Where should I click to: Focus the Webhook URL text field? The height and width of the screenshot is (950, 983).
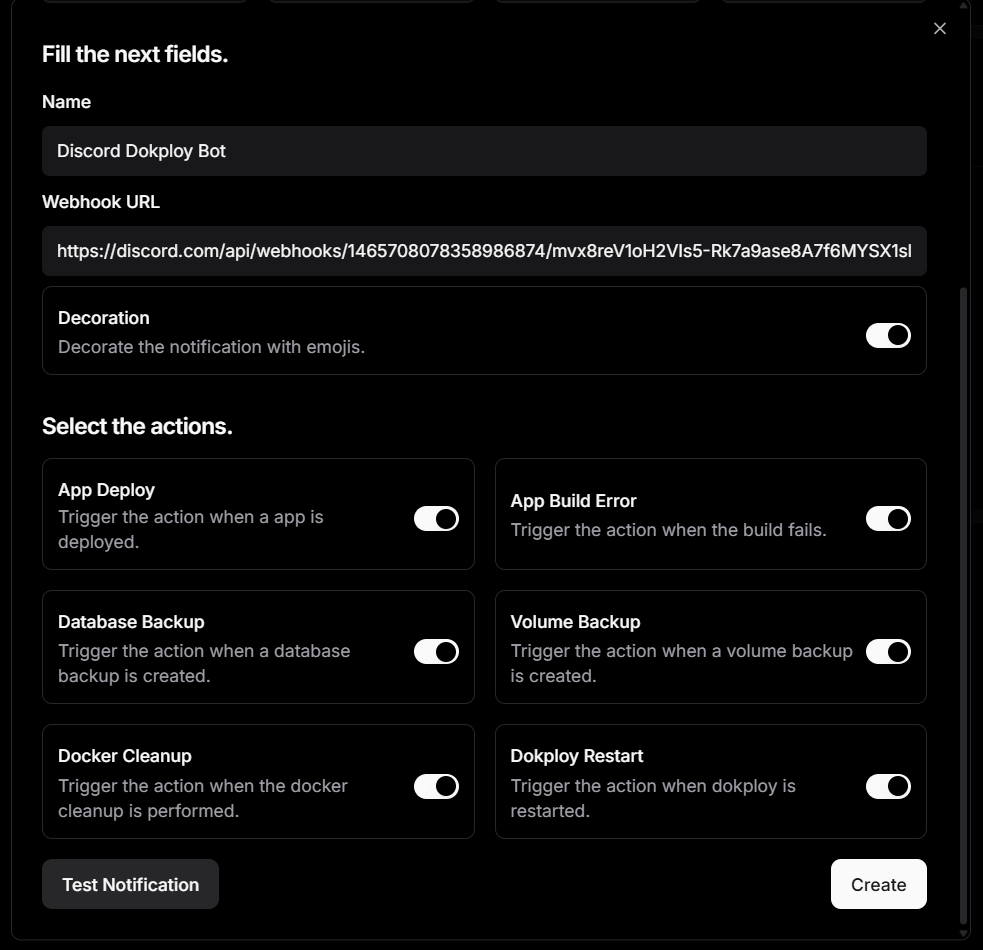pyautogui.click(x=484, y=251)
